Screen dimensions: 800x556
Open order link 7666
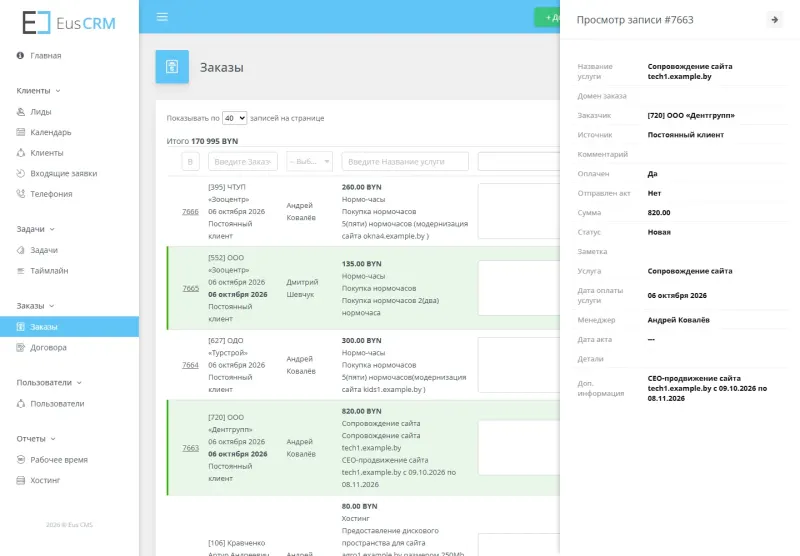190,212
